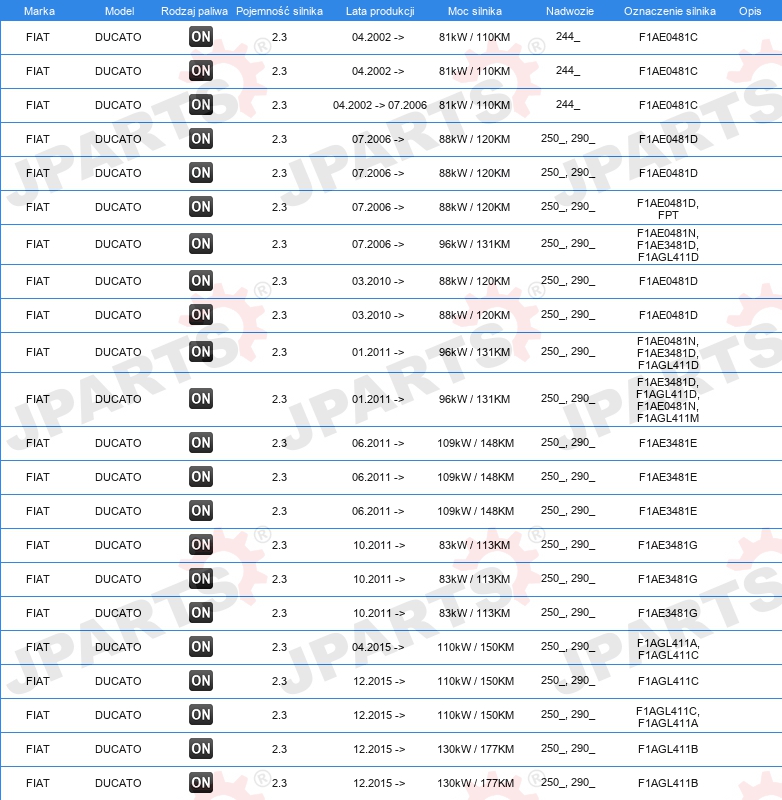The height and width of the screenshot is (800, 782).
Task: Click the Nadwozie column header
Action: pyautogui.click(x=570, y=11)
